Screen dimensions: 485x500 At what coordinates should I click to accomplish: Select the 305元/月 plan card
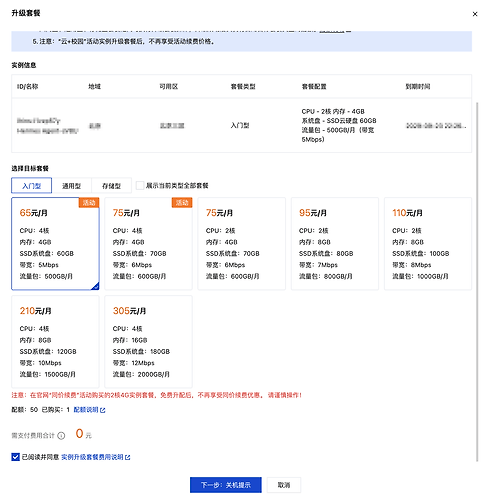pyautogui.click(x=148, y=341)
